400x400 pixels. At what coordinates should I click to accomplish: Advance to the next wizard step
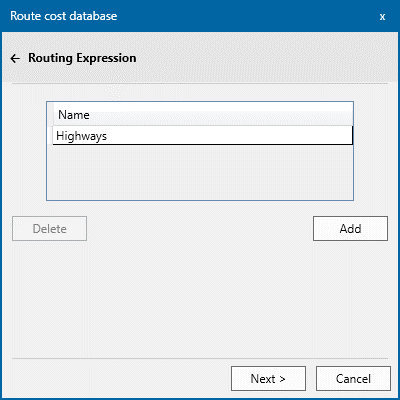(x=268, y=379)
